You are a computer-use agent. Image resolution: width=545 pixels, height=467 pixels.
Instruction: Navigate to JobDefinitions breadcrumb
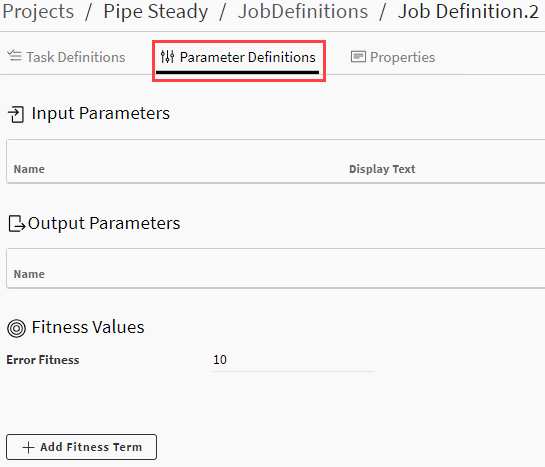click(x=303, y=11)
